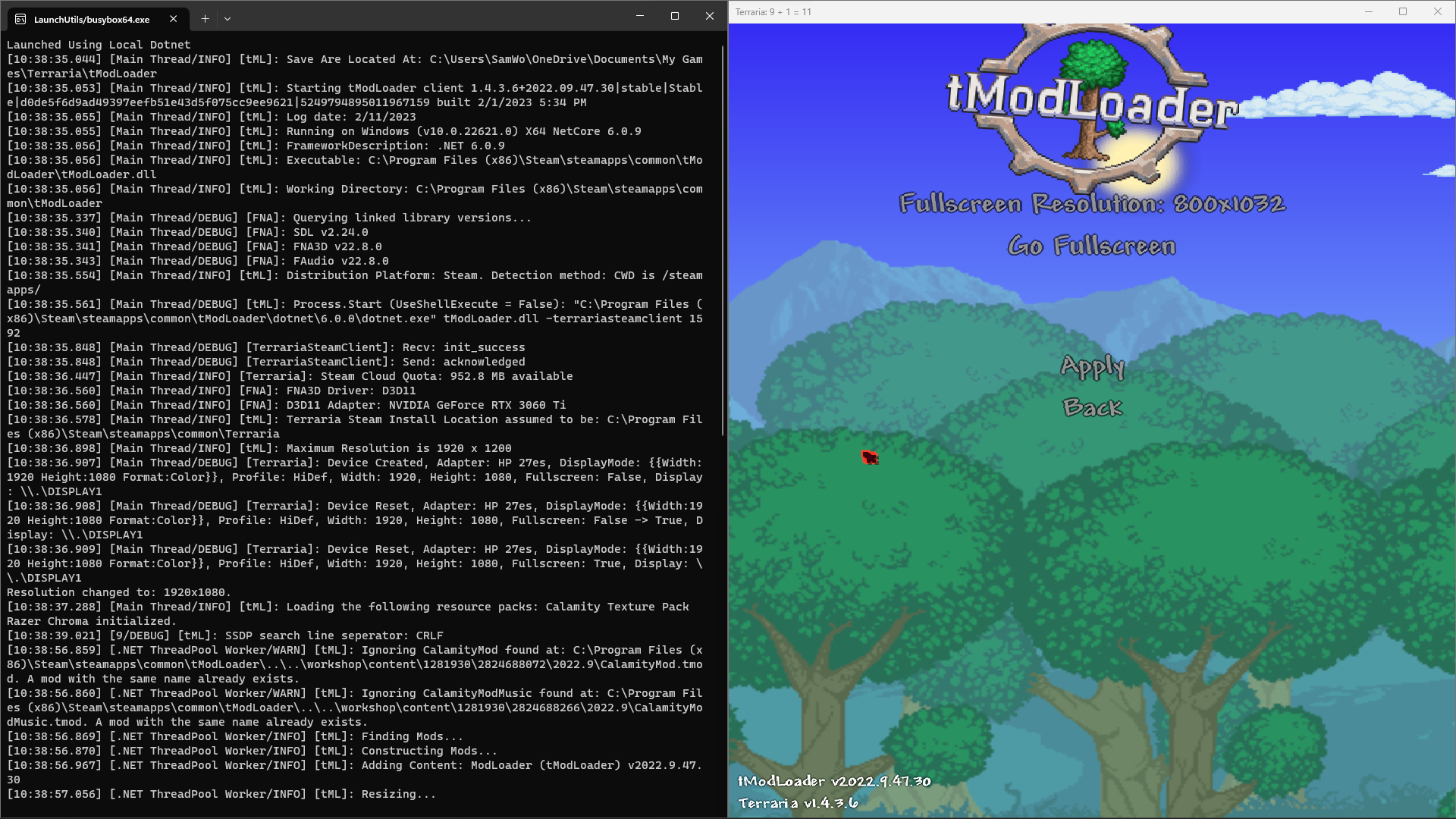Click the 'Resolution changed to: 1920x1080' log line

click(119, 592)
